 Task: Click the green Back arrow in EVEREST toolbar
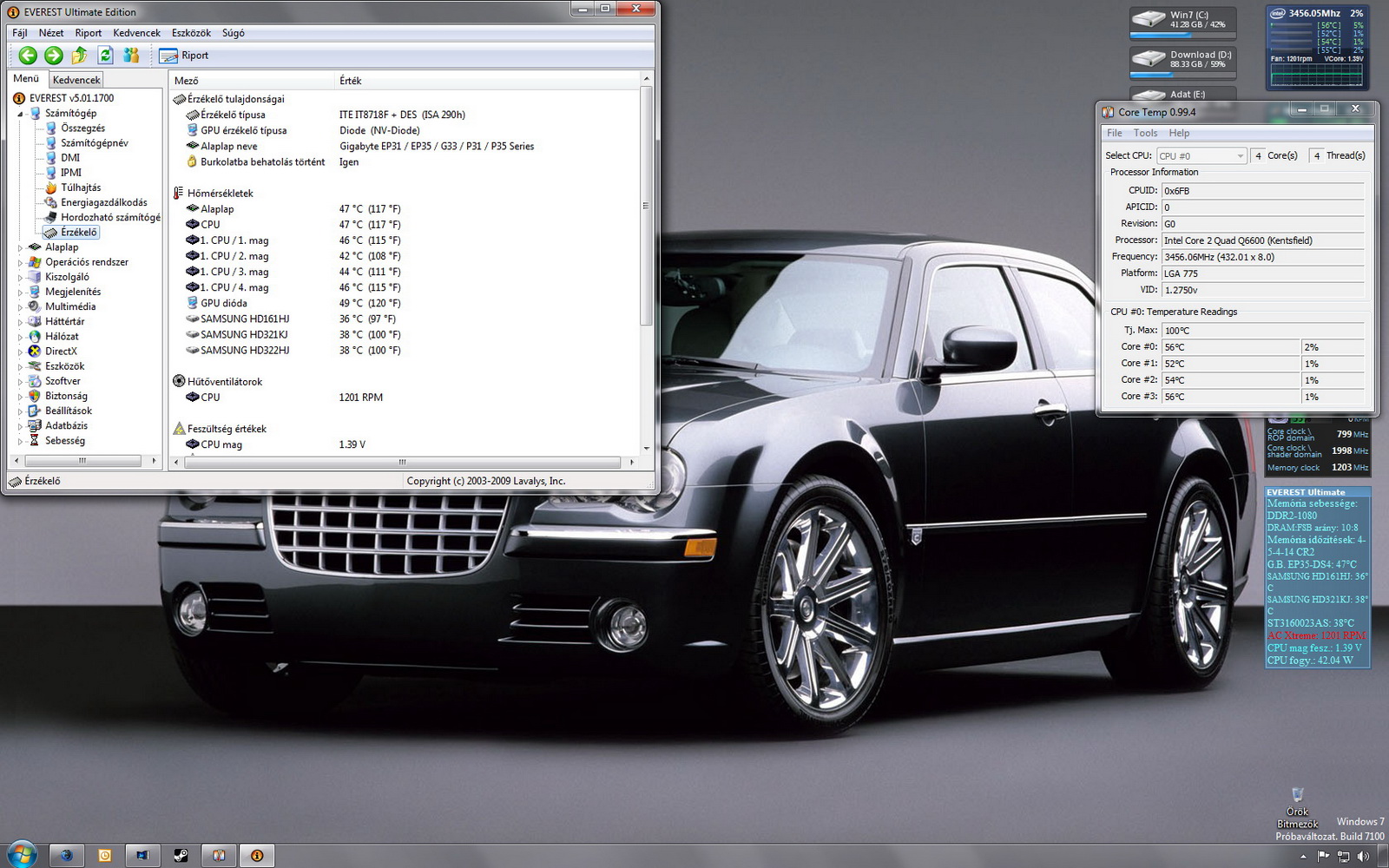[x=28, y=56]
